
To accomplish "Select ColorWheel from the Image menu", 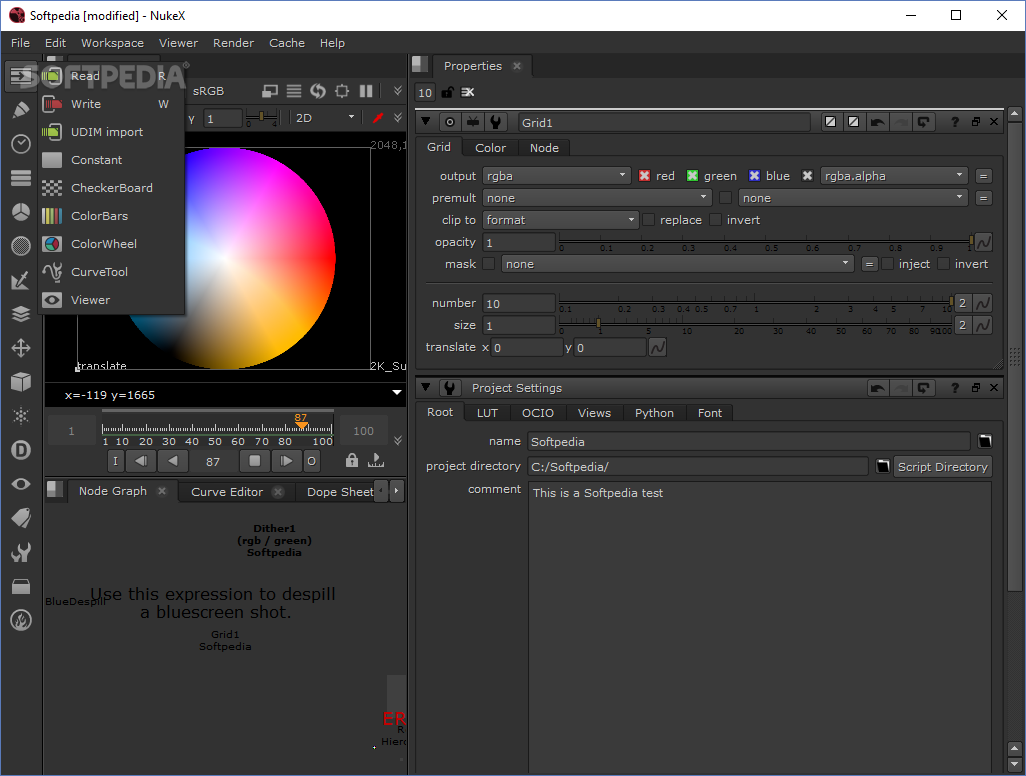I will [x=111, y=244].
